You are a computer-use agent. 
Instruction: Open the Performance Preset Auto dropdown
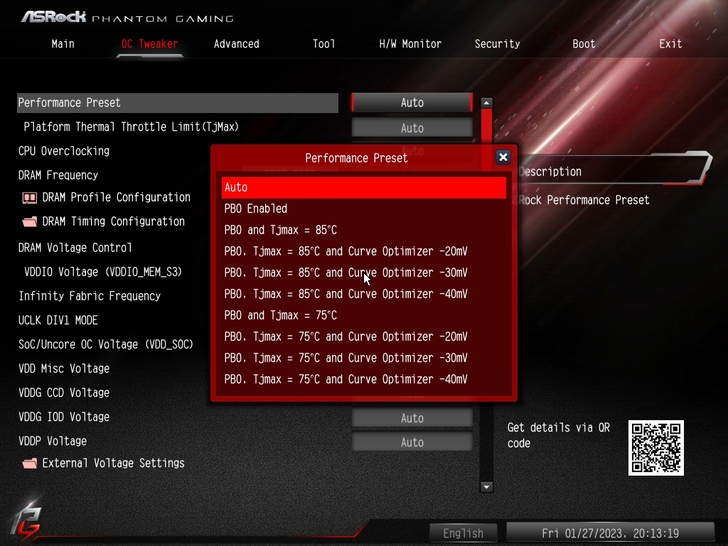pyautogui.click(x=412, y=103)
